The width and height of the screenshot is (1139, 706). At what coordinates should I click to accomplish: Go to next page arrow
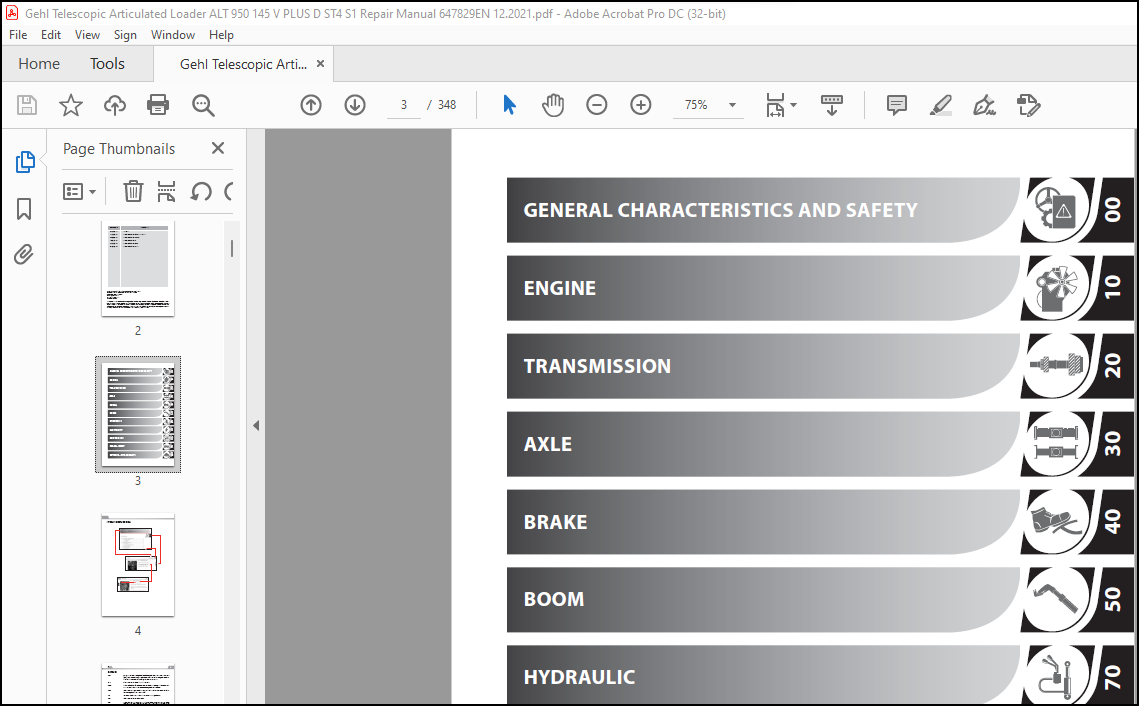[x=354, y=105]
